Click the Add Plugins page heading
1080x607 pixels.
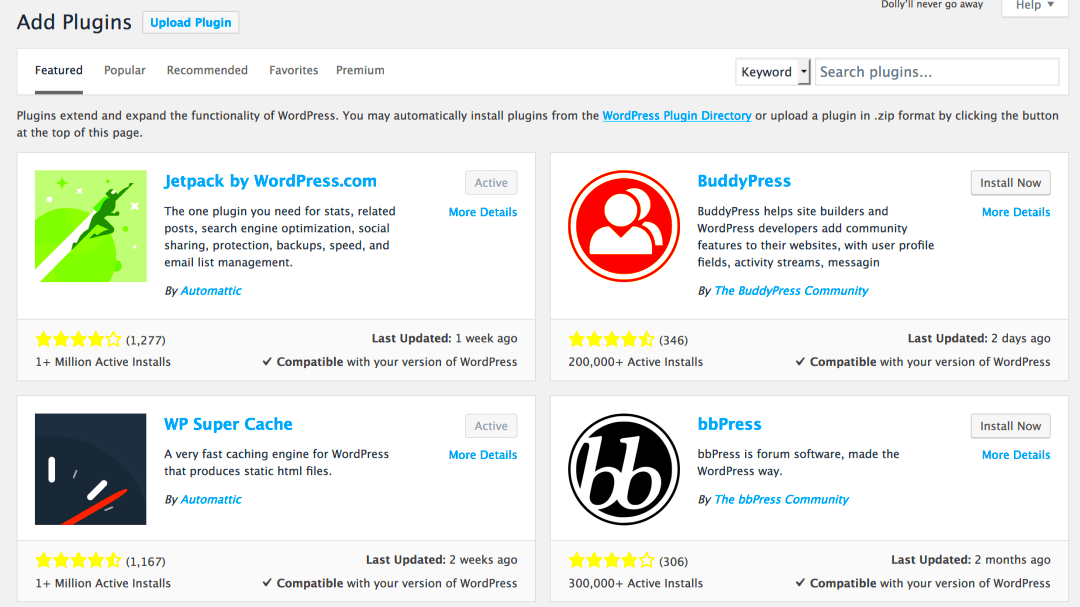(74, 22)
